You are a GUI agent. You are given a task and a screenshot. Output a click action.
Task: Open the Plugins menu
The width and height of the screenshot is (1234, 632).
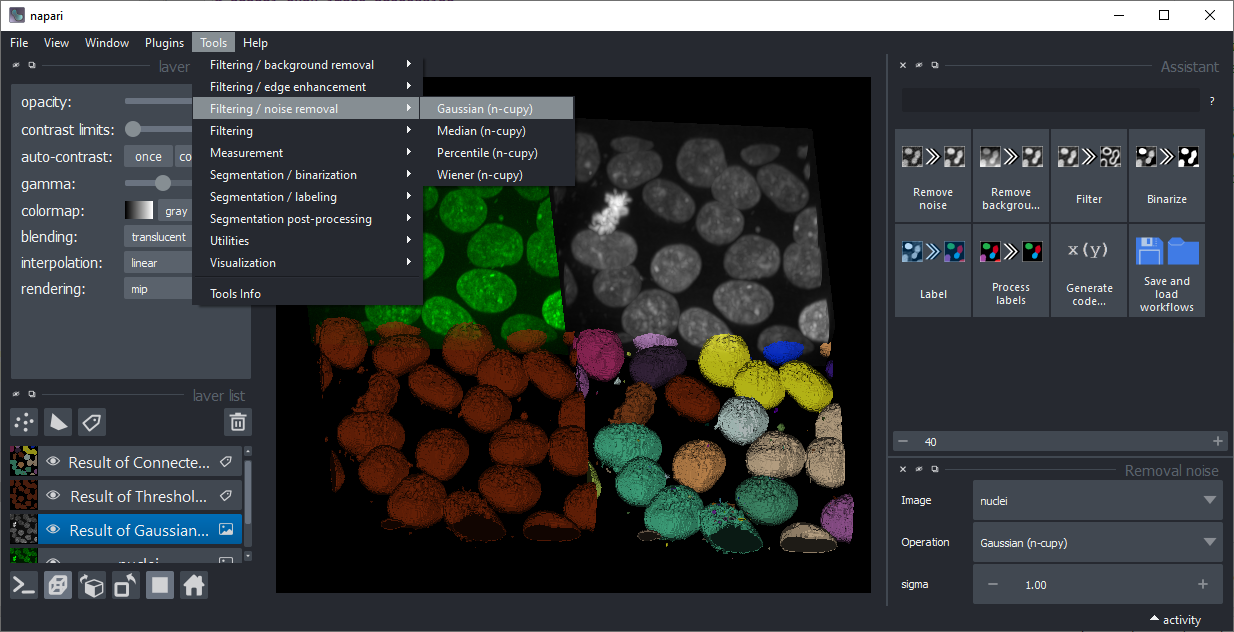coord(164,42)
